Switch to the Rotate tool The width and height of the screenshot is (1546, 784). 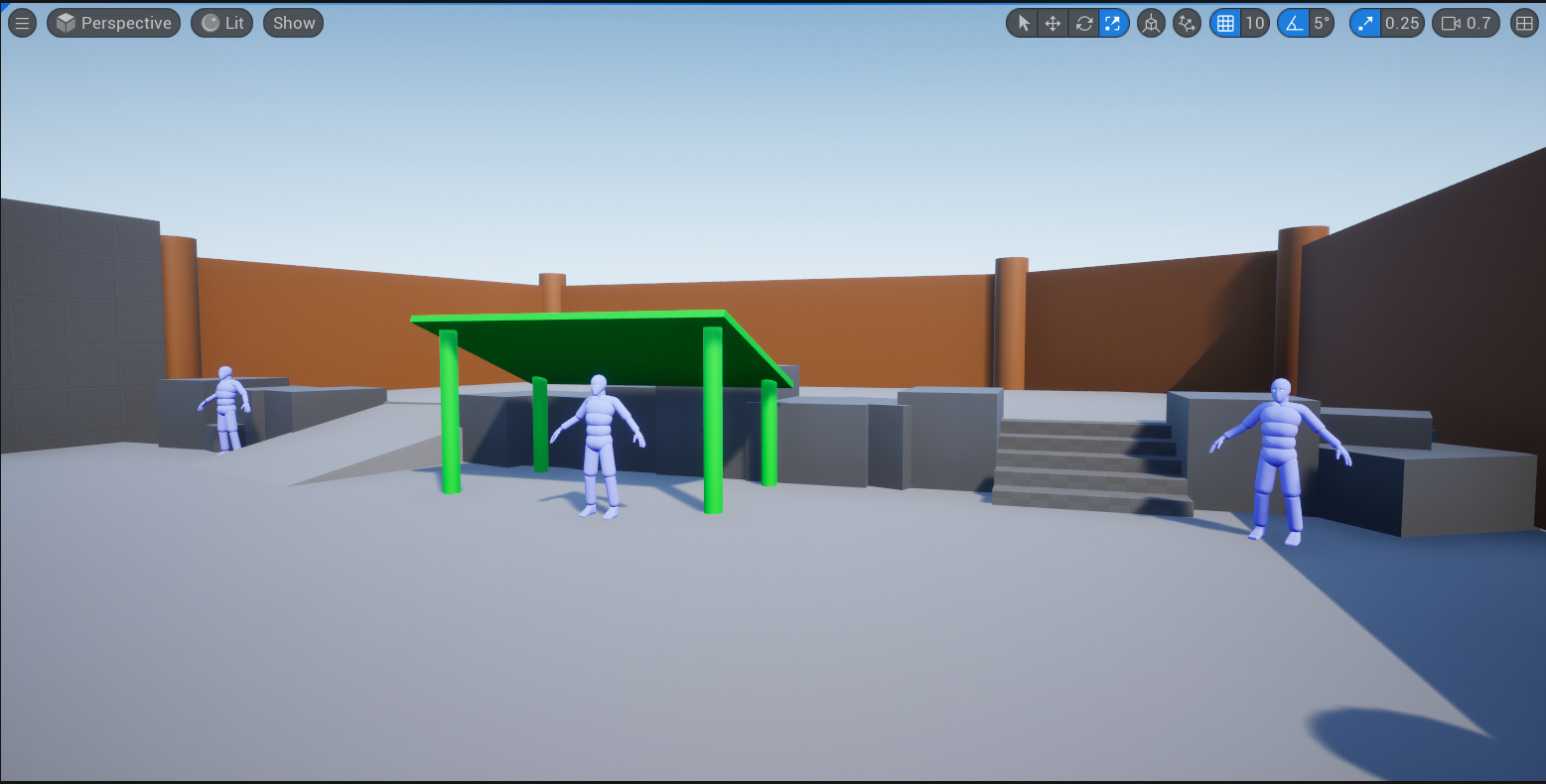click(x=1082, y=22)
